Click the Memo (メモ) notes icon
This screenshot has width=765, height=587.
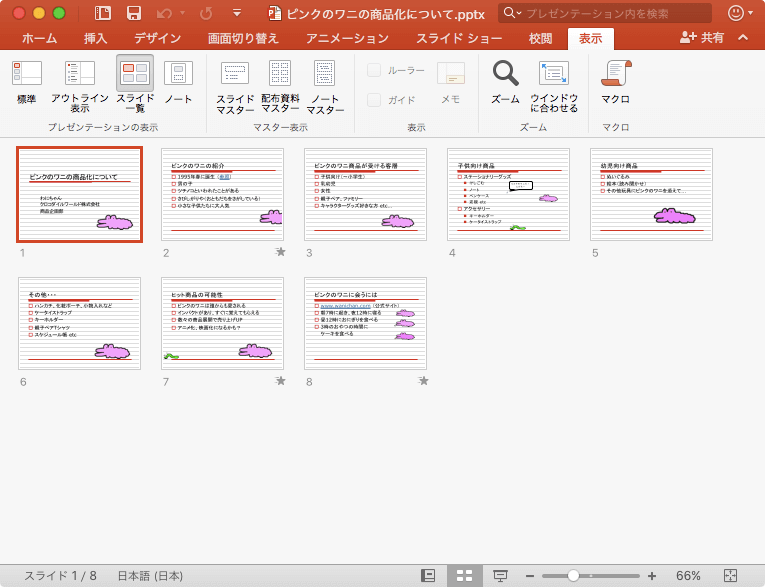(x=450, y=82)
